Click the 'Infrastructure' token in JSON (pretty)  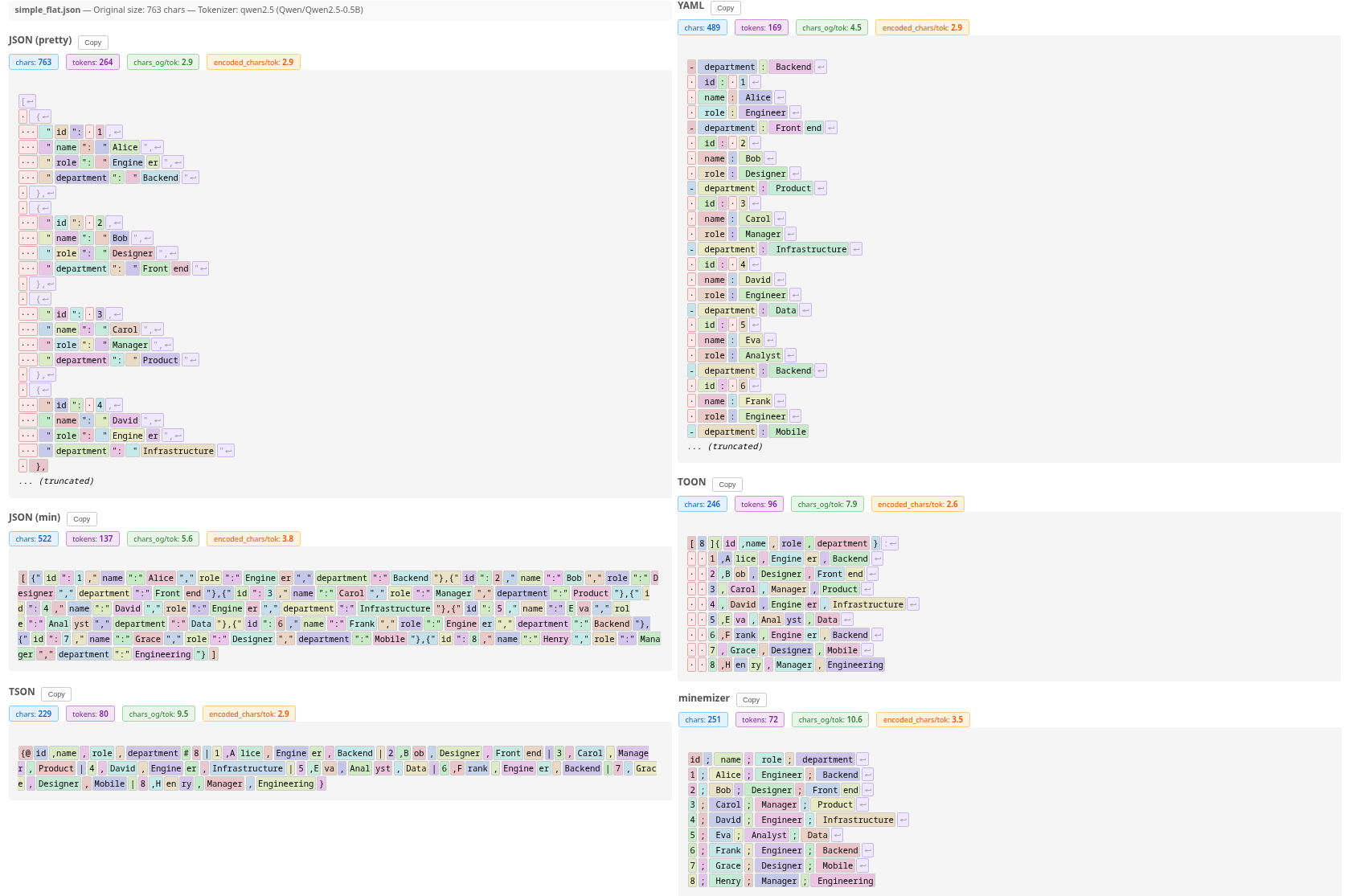[x=178, y=451]
